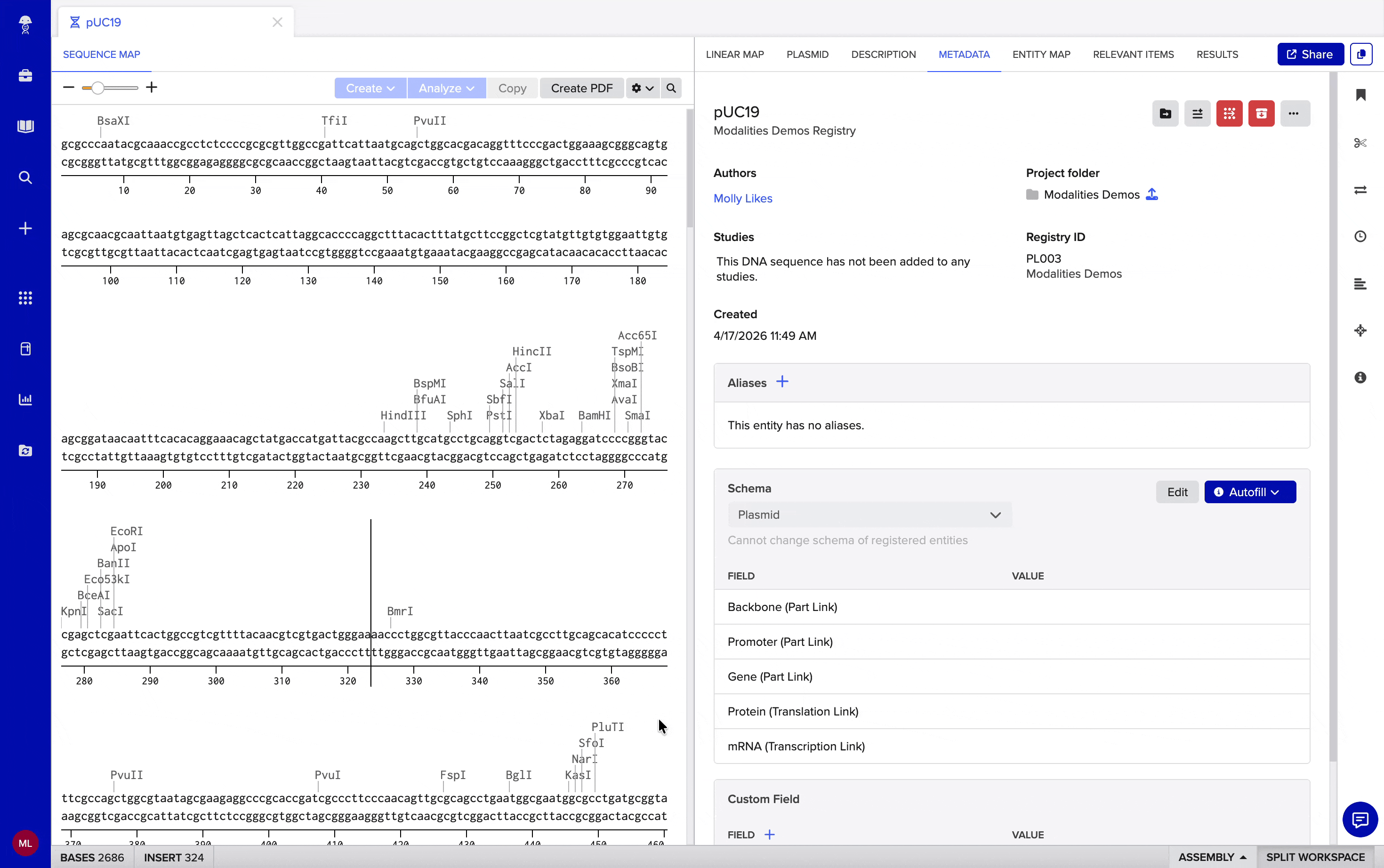Switch to the LINEAR MAP tab
1384x868 pixels.
tap(735, 55)
